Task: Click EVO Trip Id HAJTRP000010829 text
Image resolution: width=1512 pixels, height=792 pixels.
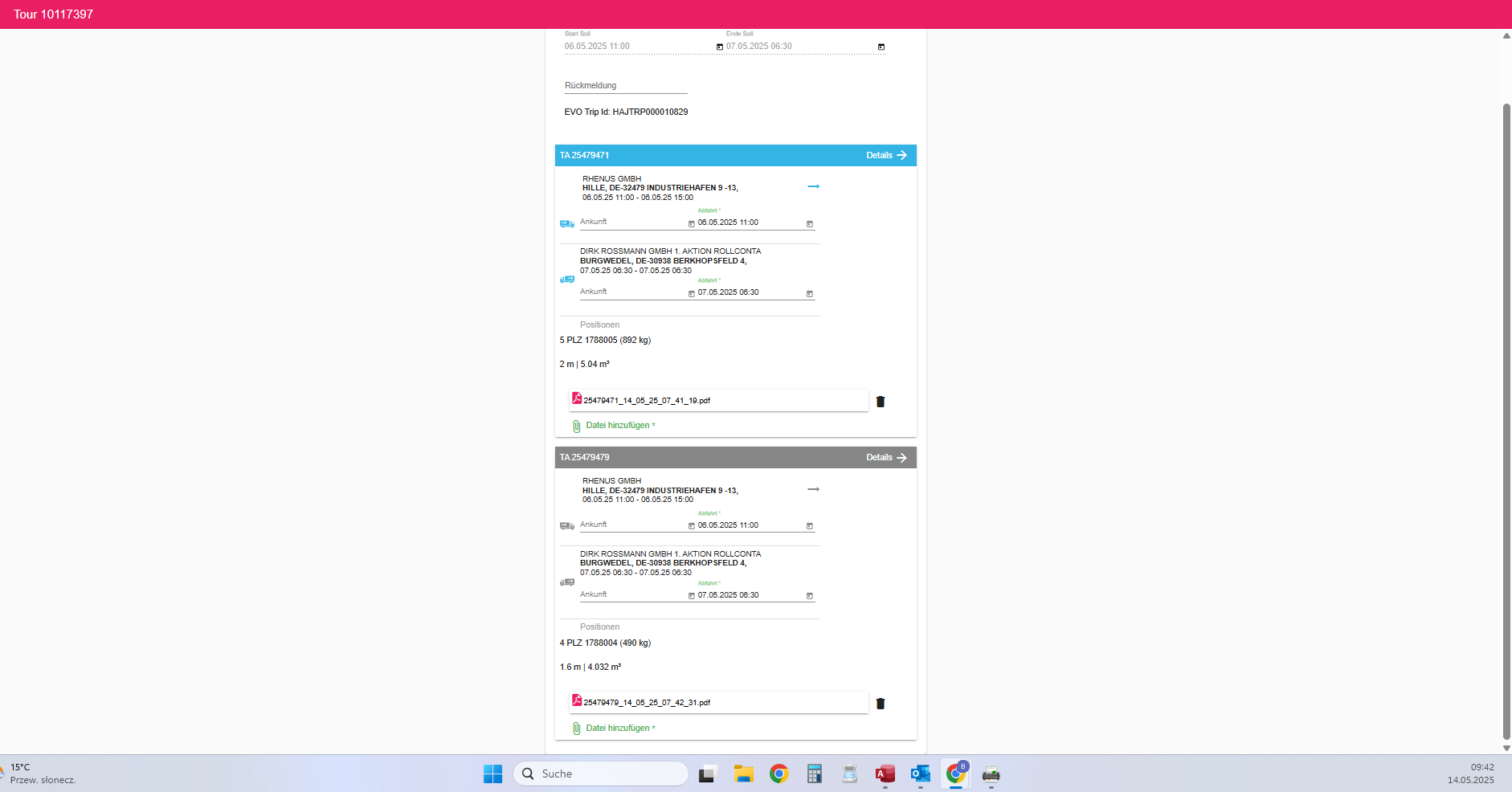Action: click(x=626, y=112)
